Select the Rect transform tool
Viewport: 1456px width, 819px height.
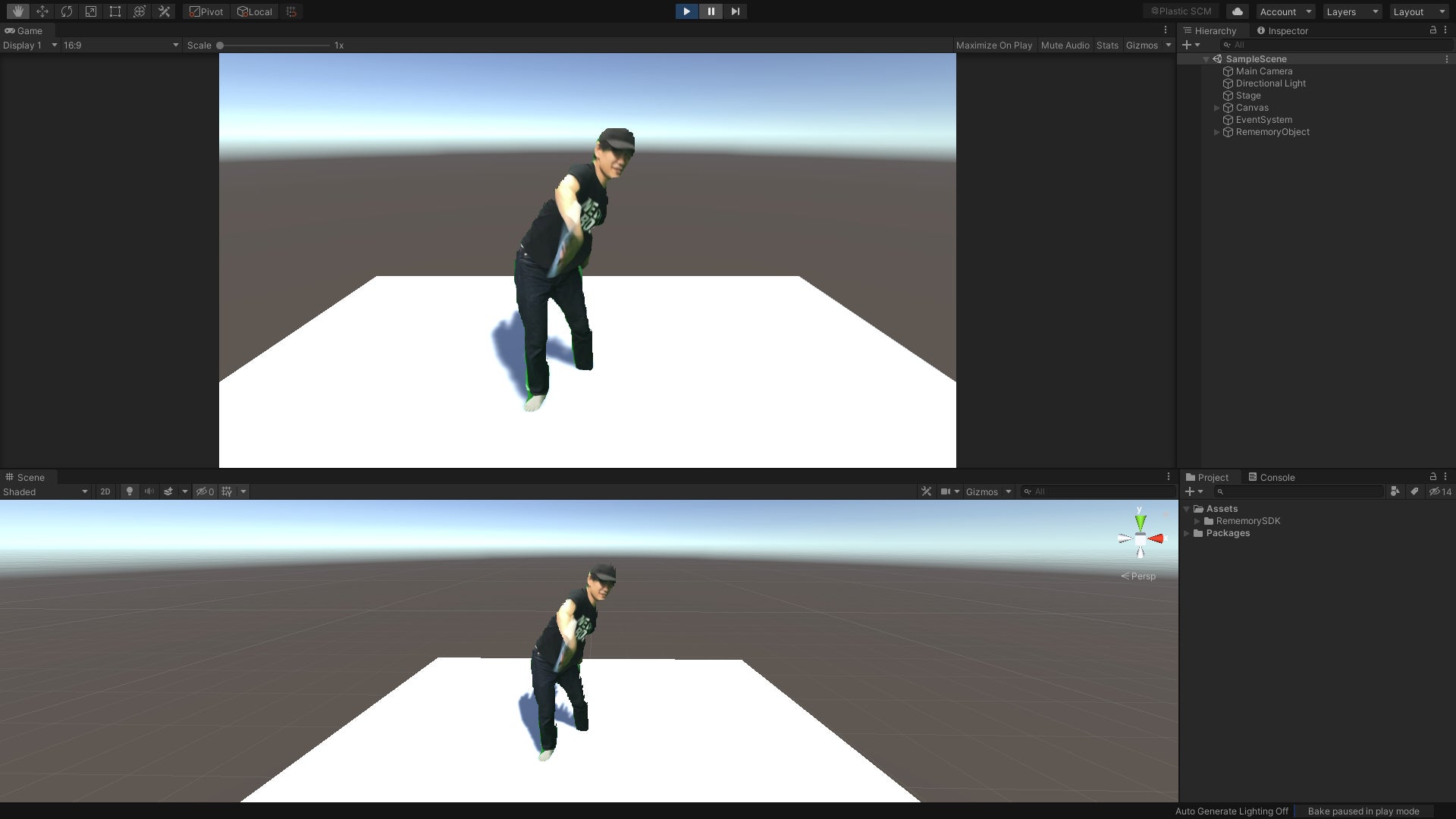pyautogui.click(x=115, y=11)
